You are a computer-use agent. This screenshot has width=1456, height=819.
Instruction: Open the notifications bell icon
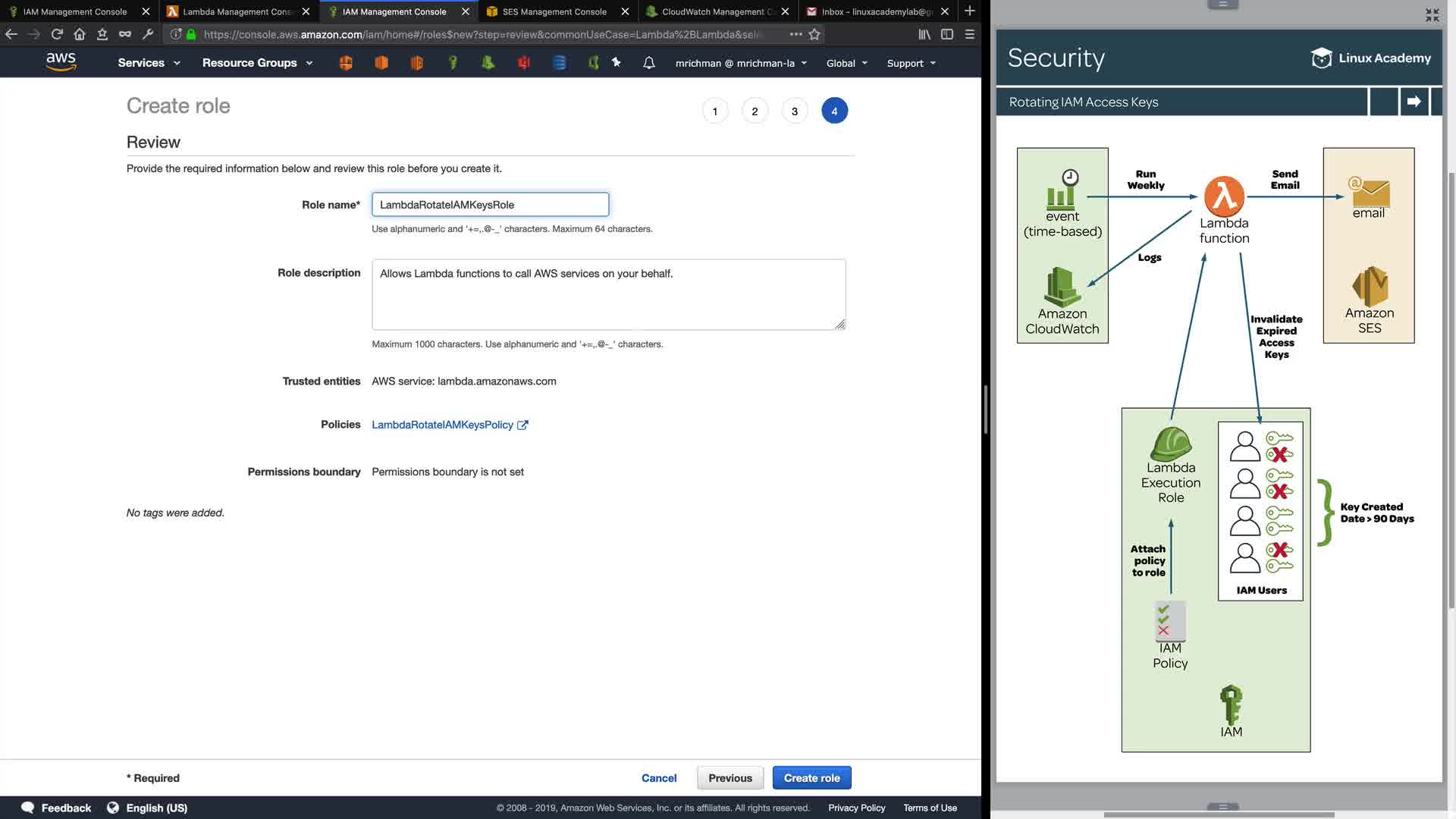pos(648,63)
